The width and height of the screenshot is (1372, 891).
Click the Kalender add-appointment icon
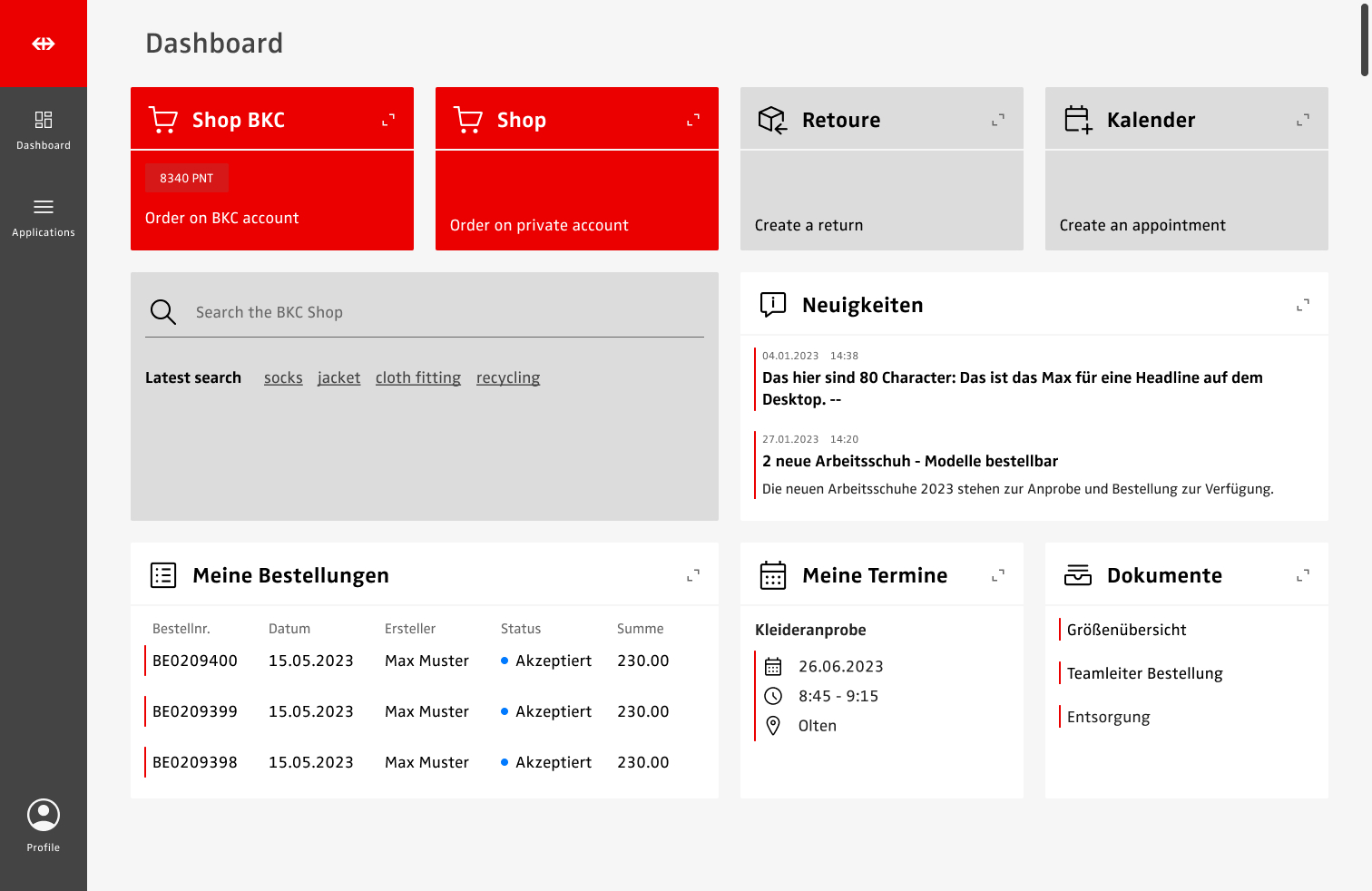(x=1077, y=120)
